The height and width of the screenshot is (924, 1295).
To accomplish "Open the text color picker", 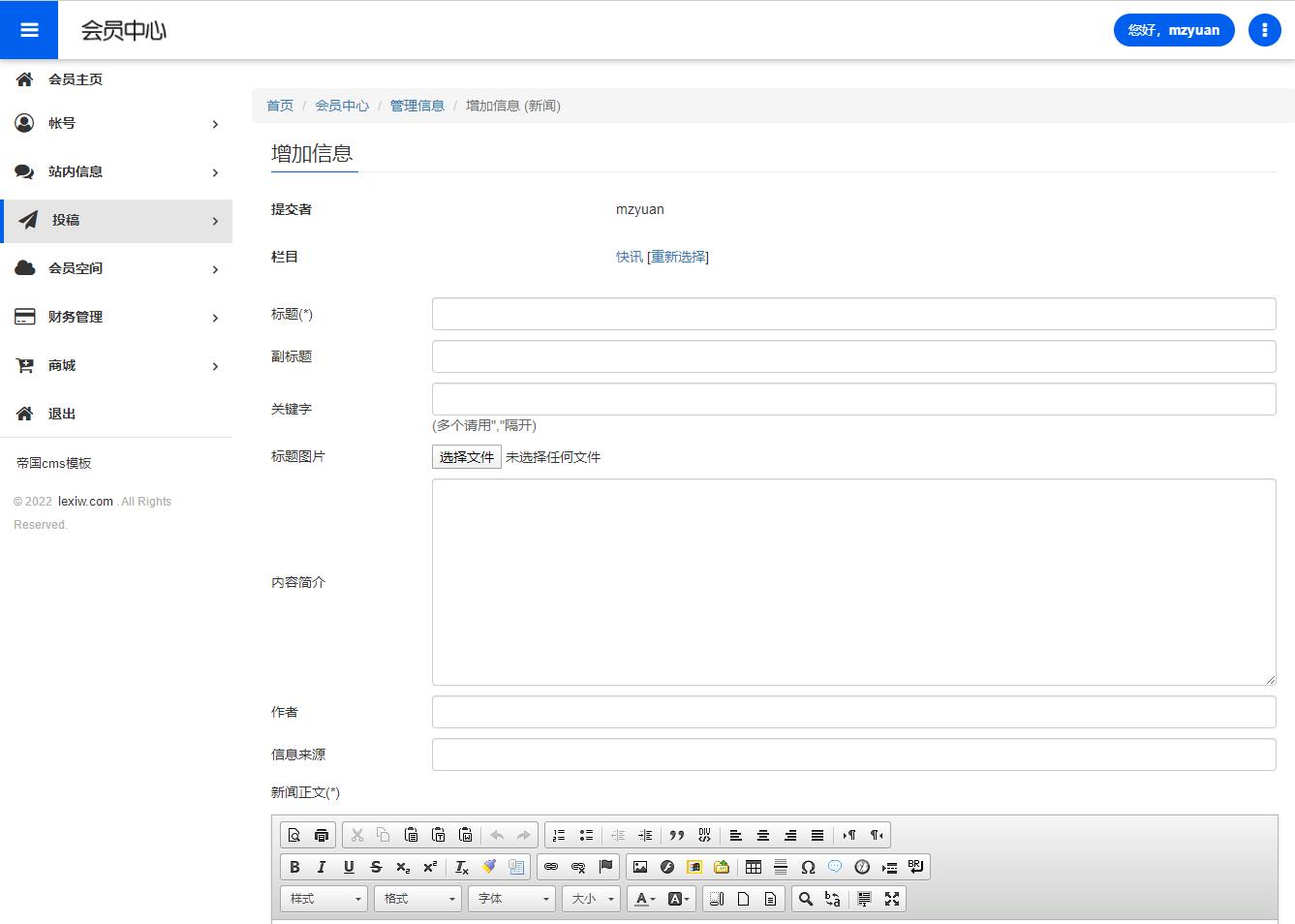I will click(x=644, y=899).
